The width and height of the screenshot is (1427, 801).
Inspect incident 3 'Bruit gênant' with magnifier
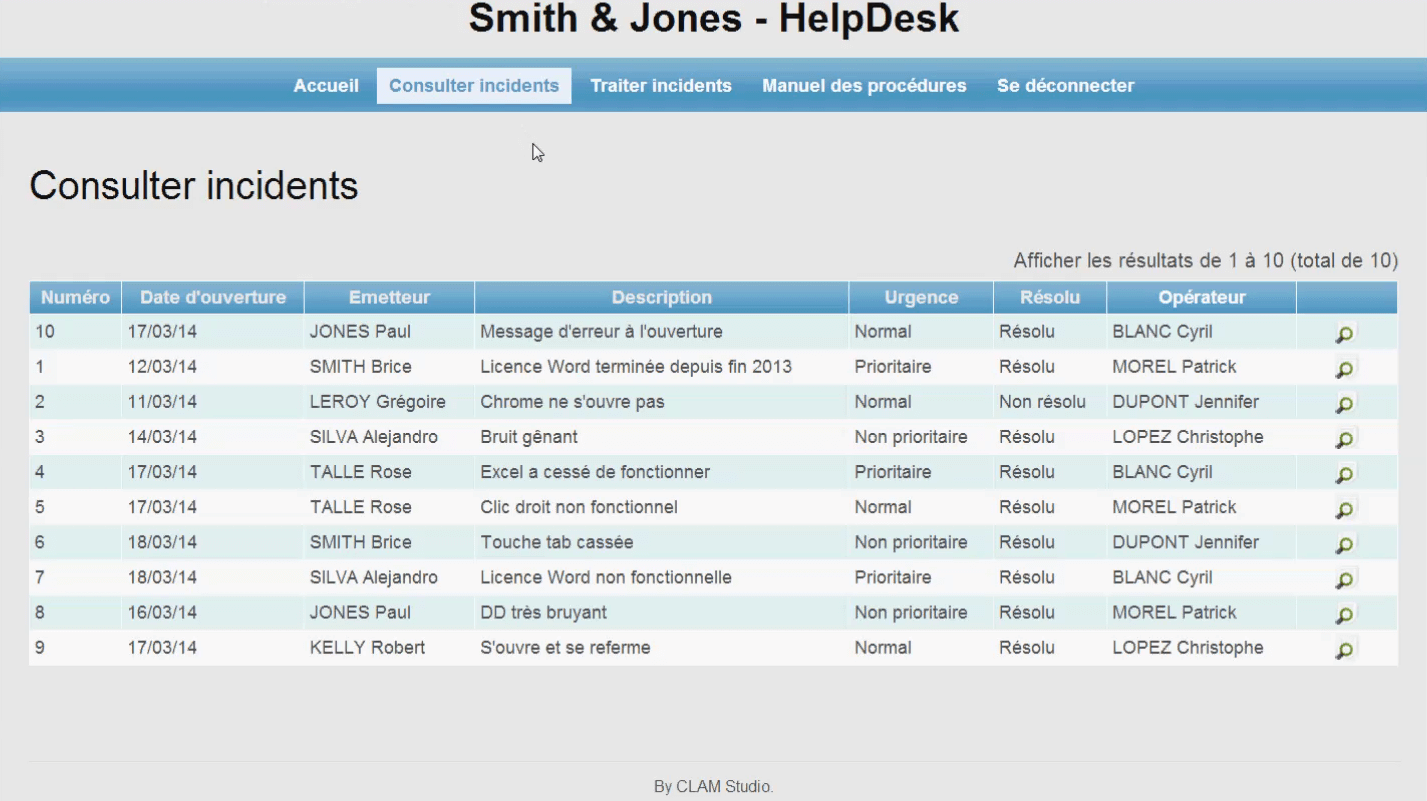click(1344, 438)
